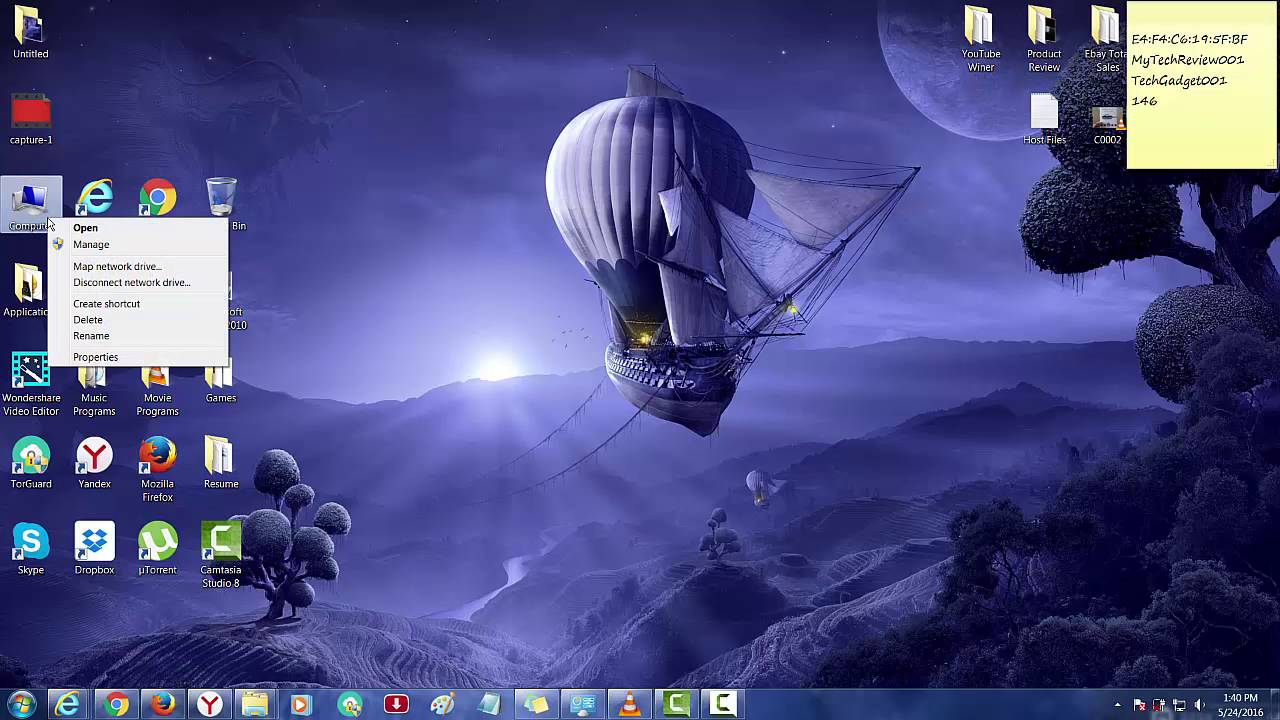Click Delete in the context menu
The width and height of the screenshot is (1280, 720).
[x=88, y=320]
